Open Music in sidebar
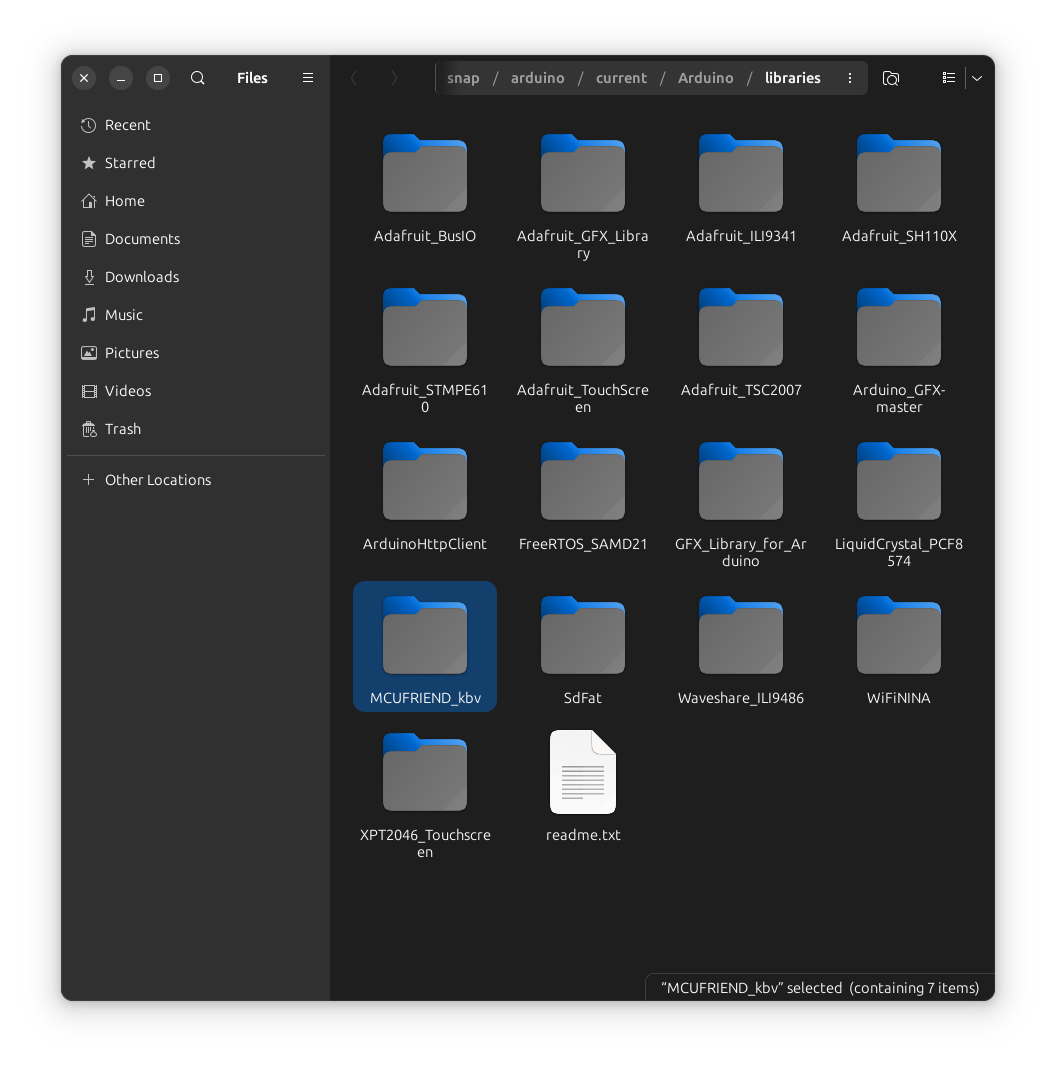 196,315
